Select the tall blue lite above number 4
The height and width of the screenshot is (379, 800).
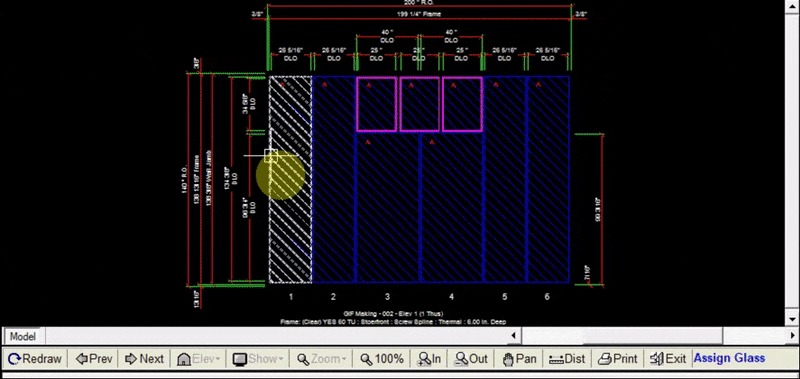click(x=452, y=207)
